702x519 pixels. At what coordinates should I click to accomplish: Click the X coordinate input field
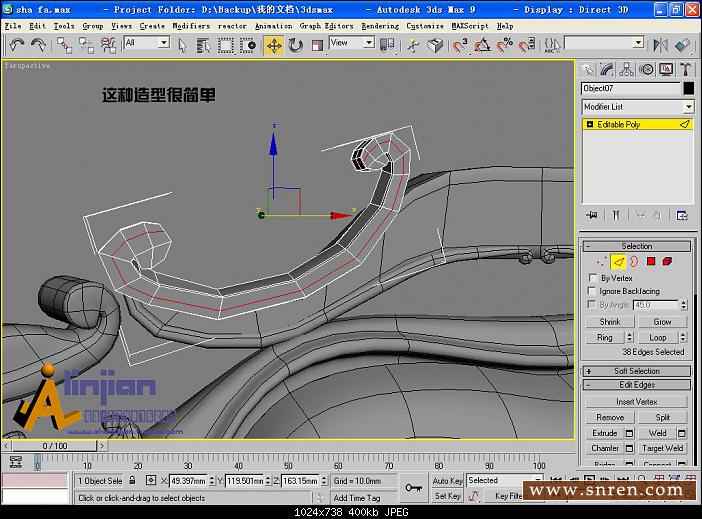pos(189,481)
